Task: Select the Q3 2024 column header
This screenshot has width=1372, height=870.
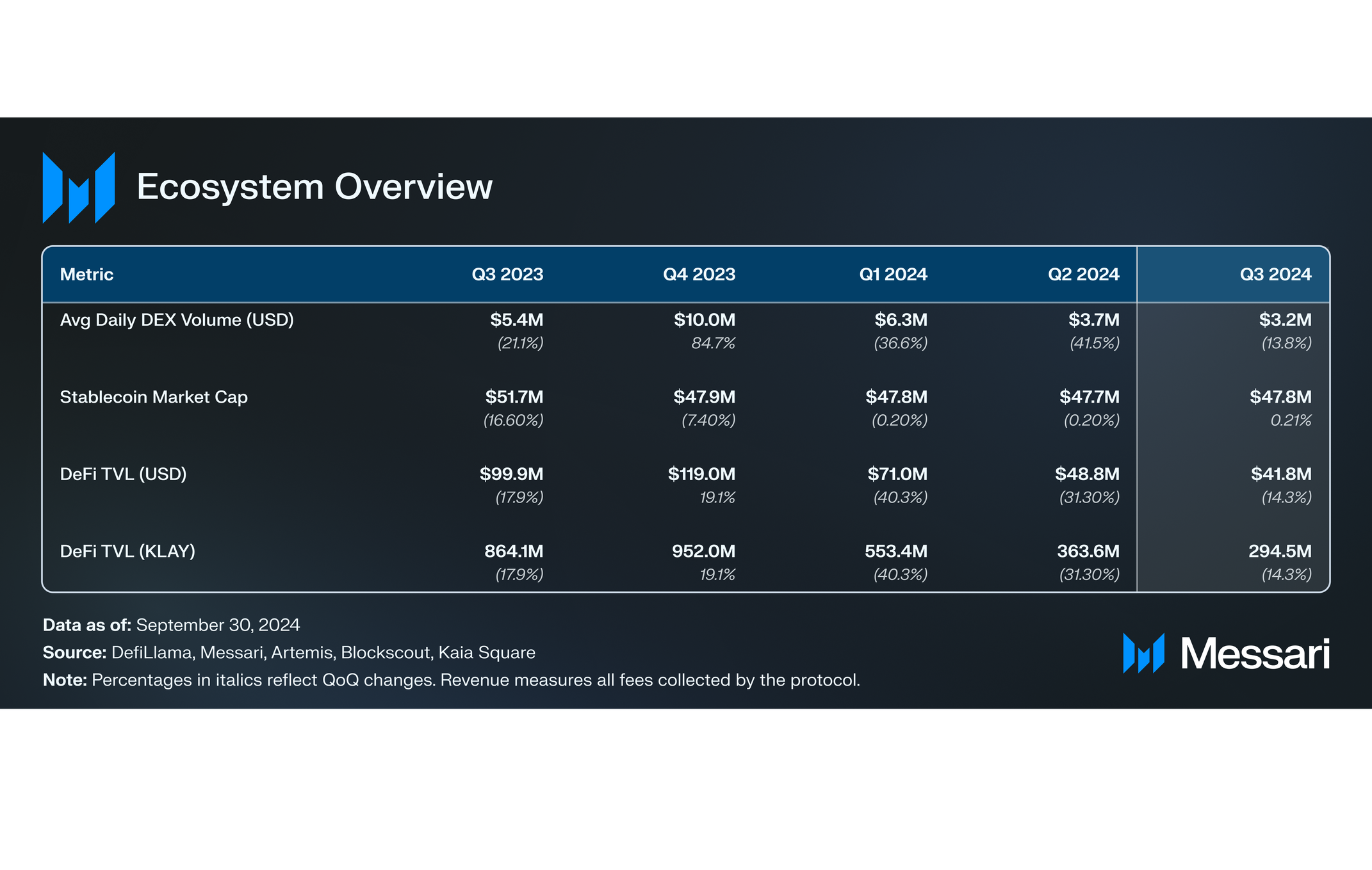Action: 1275,275
